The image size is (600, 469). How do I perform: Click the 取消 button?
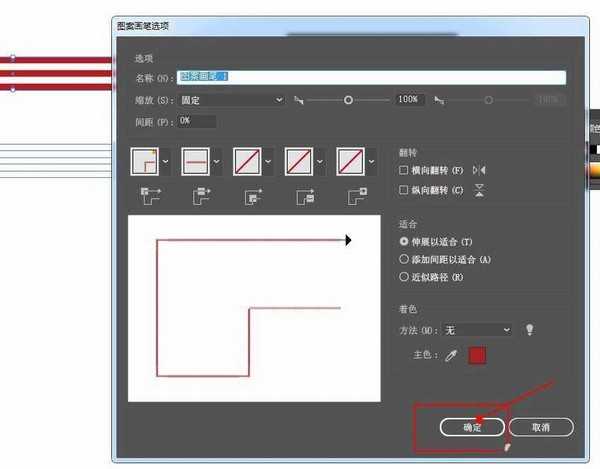coord(541,427)
